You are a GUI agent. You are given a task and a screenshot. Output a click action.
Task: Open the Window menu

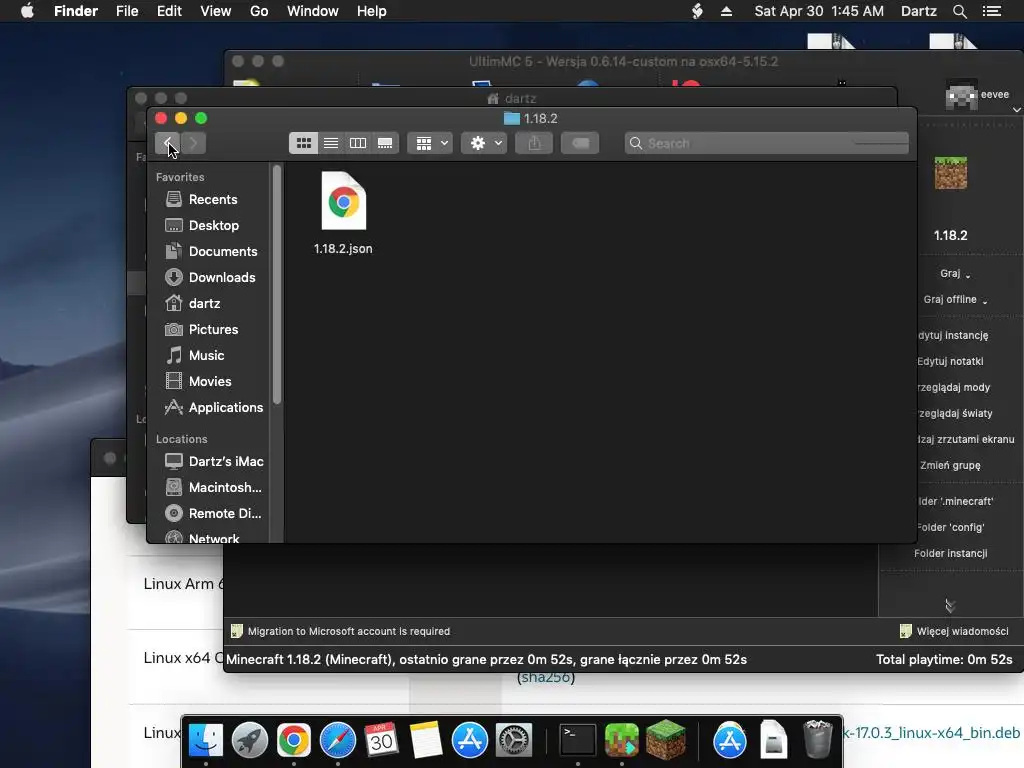point(313,11)
